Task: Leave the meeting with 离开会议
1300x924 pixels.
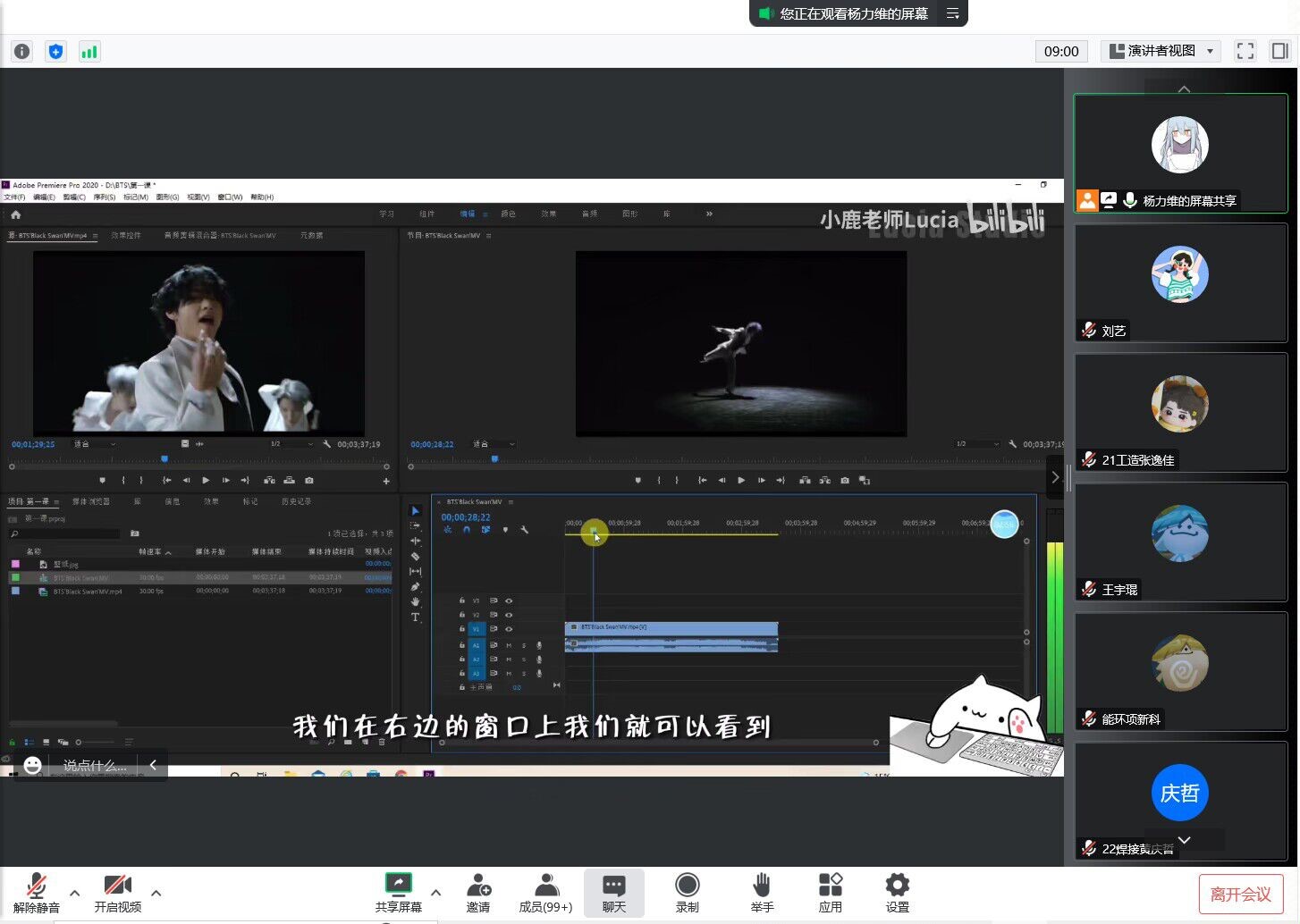Action: pos(1240,894)
